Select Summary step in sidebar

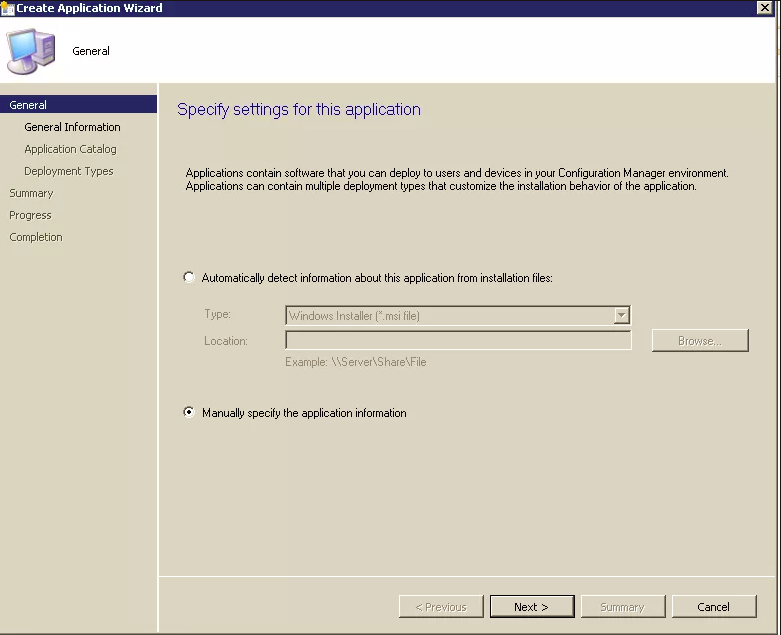tap(31, 193)
